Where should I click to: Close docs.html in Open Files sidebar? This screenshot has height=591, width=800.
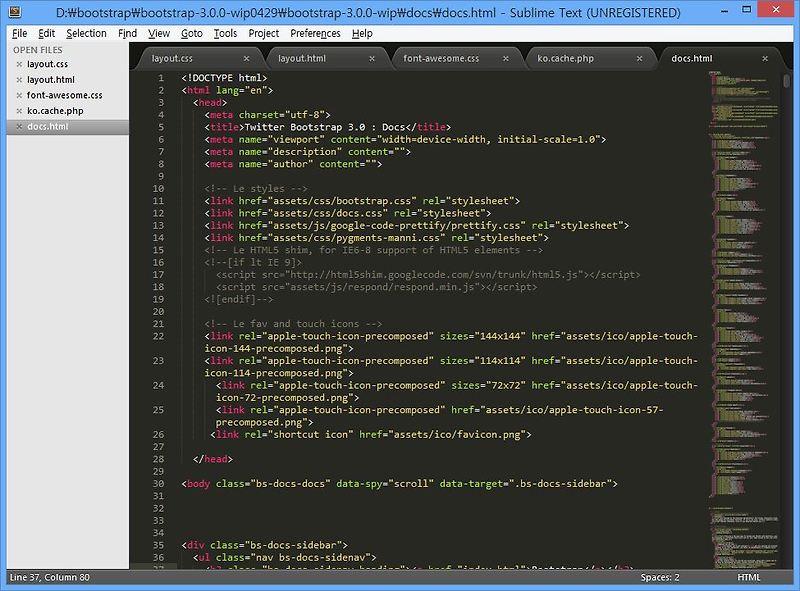[19, 127]
